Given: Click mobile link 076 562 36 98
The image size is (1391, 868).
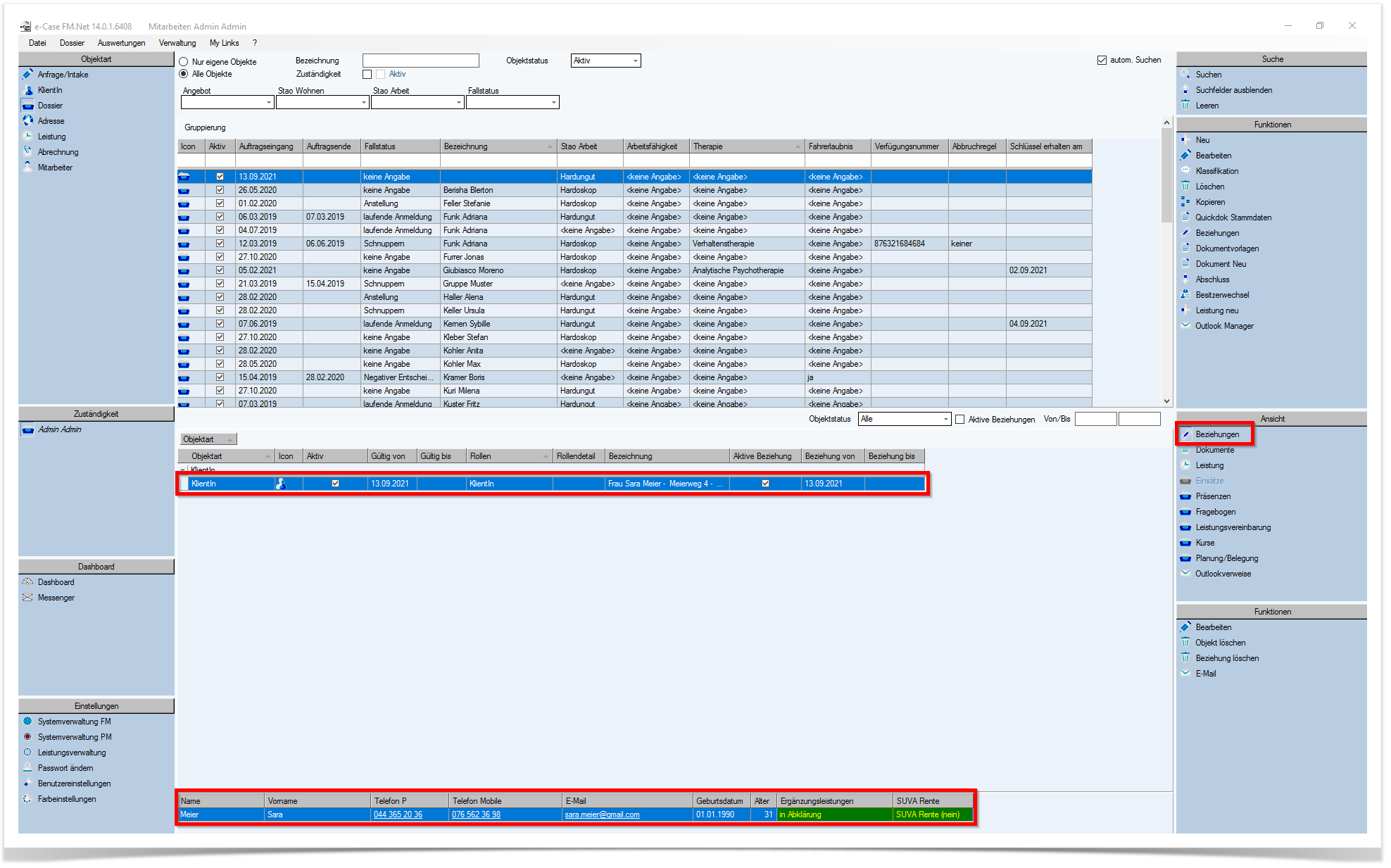Looking at the screenshot, I should [476, 814].
